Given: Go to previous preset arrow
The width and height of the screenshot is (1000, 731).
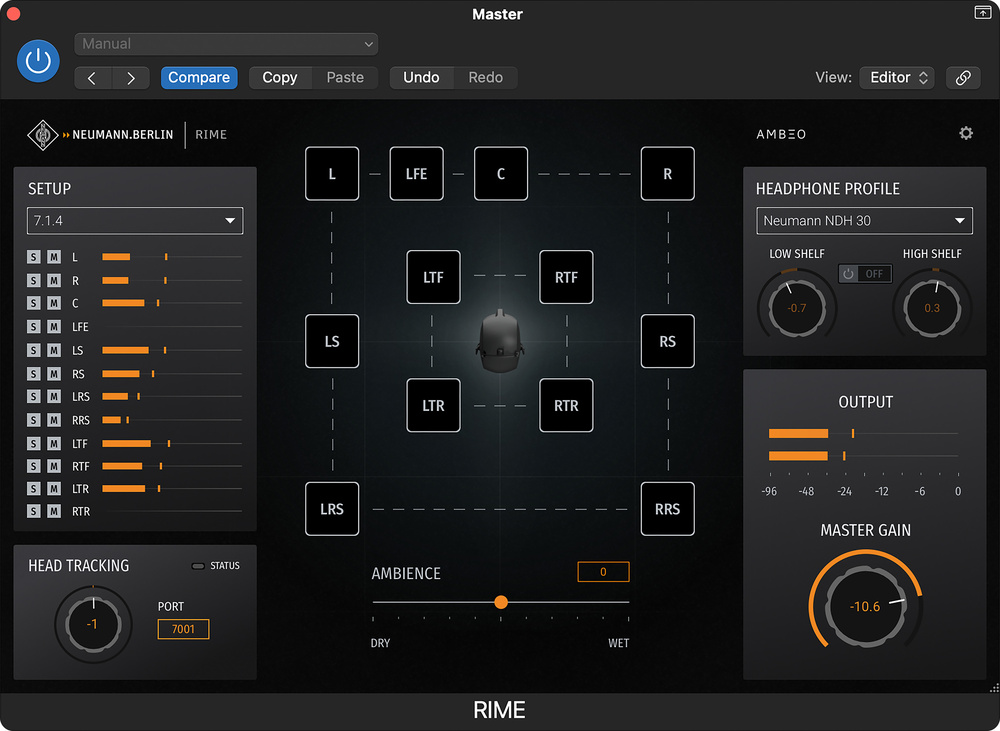Looking at the screenshot, I should point(93,78).
